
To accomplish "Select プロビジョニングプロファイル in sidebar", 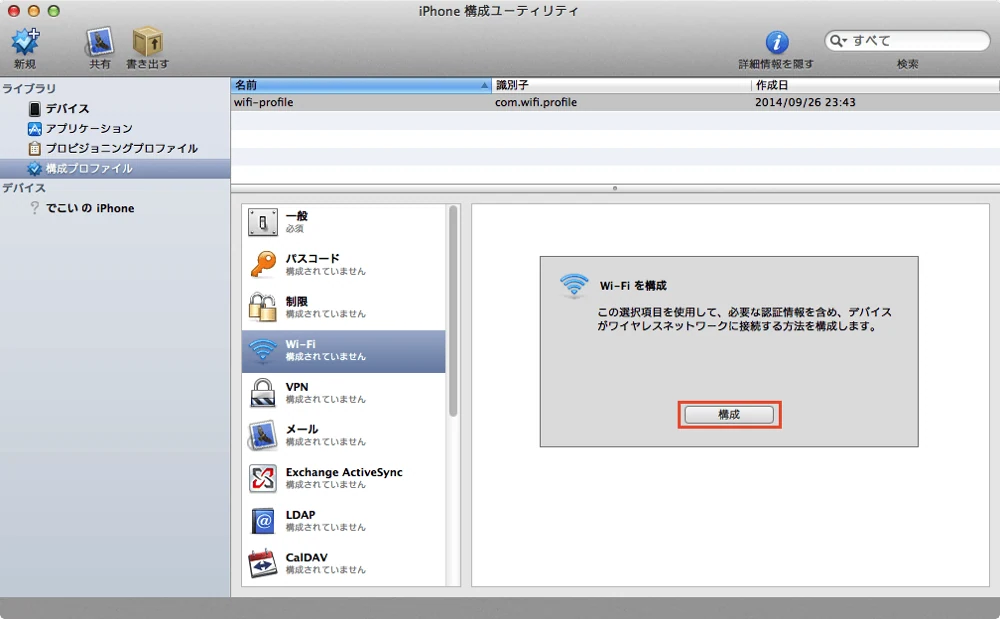I will point(121,148).
